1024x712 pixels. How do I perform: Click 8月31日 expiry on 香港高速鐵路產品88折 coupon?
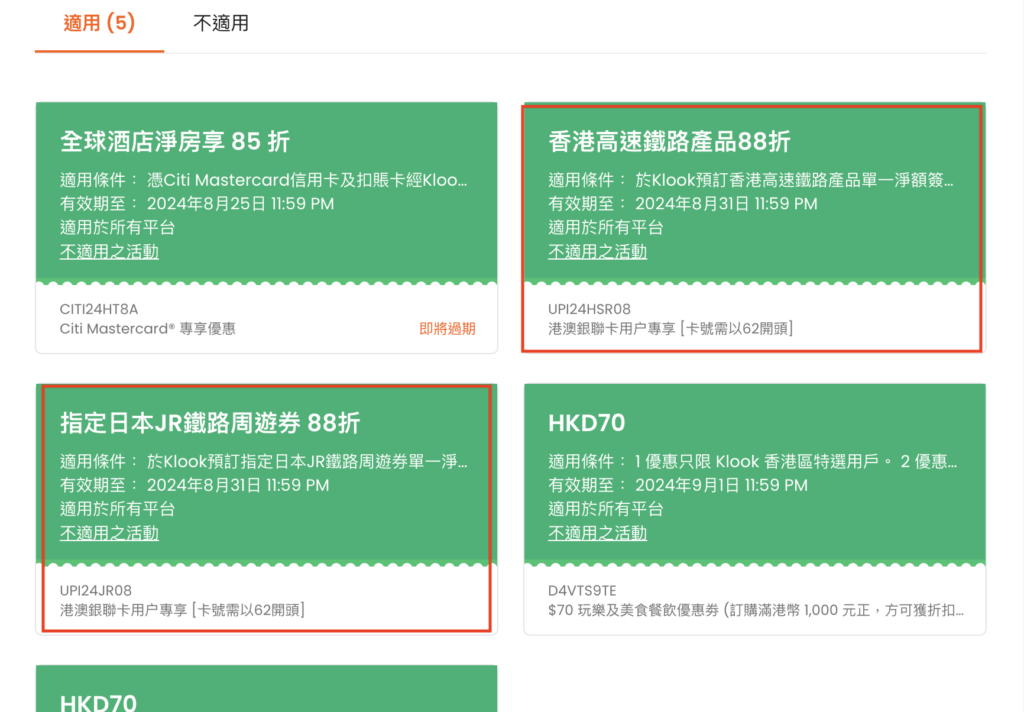coord(726,204)
